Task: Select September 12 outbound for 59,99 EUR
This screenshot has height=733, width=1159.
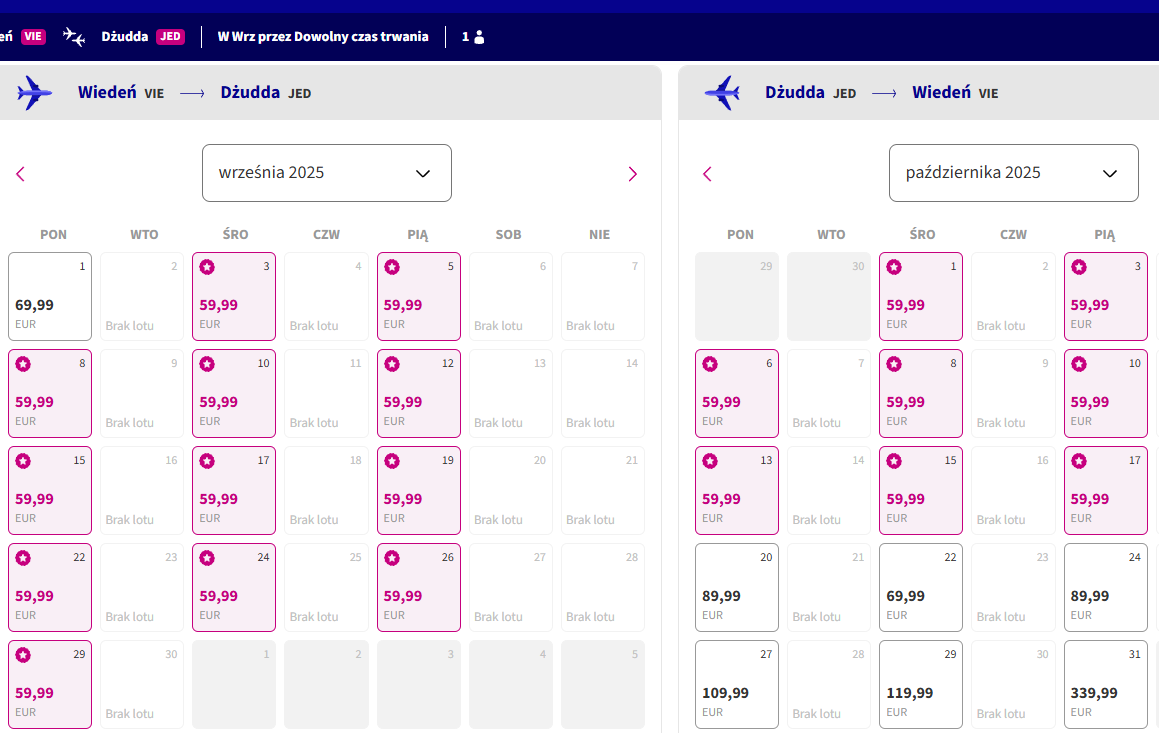Action: click(x=418, y=393)
